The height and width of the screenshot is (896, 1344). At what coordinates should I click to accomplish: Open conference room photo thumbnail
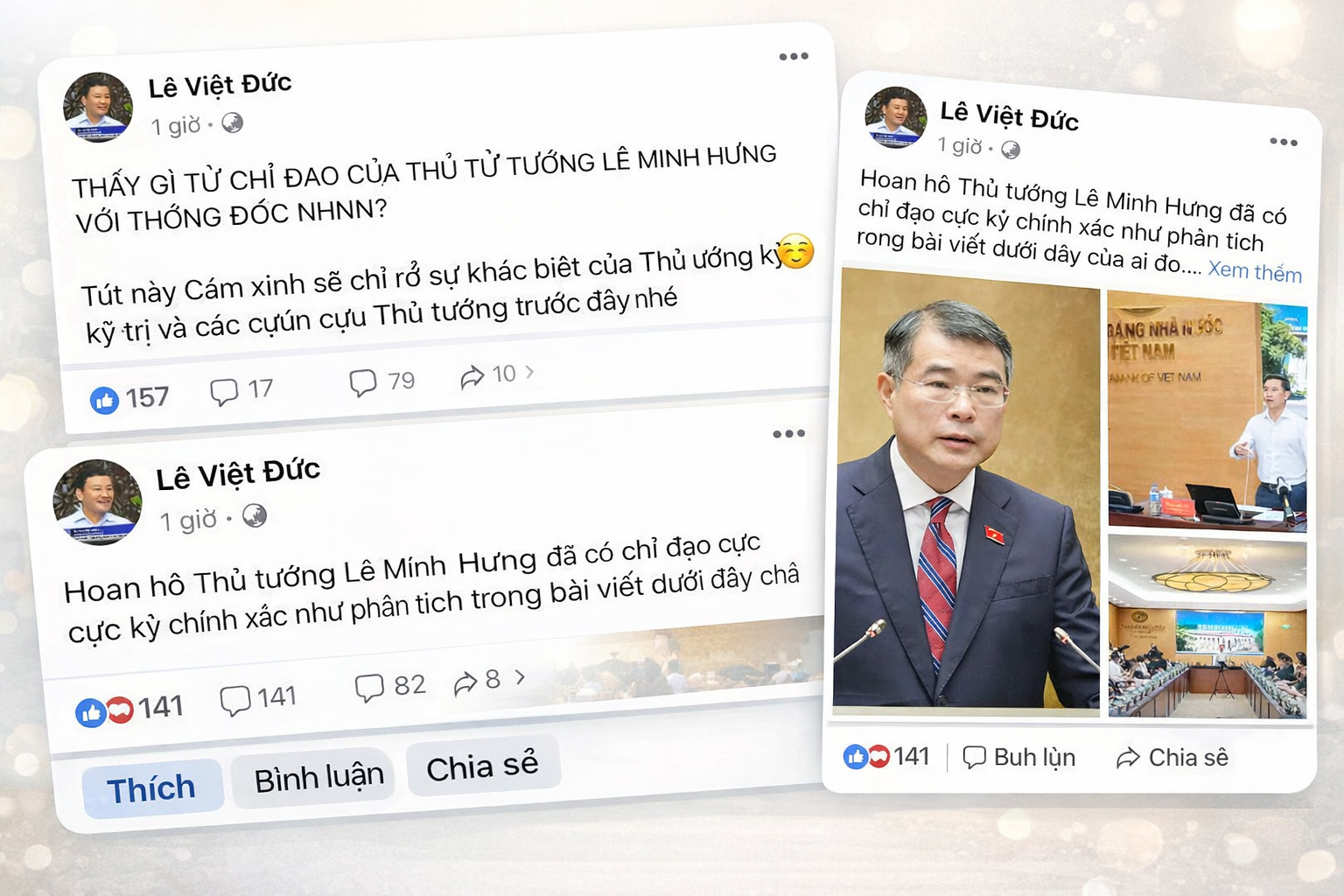(x=1207, y=627)
